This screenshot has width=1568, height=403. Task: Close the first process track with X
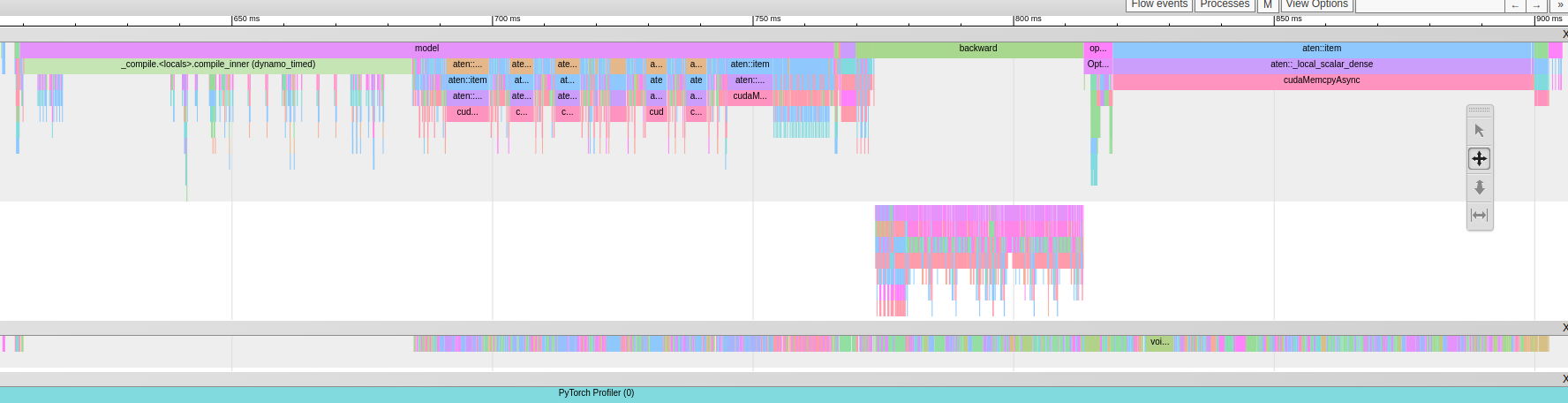point(1564,34)
